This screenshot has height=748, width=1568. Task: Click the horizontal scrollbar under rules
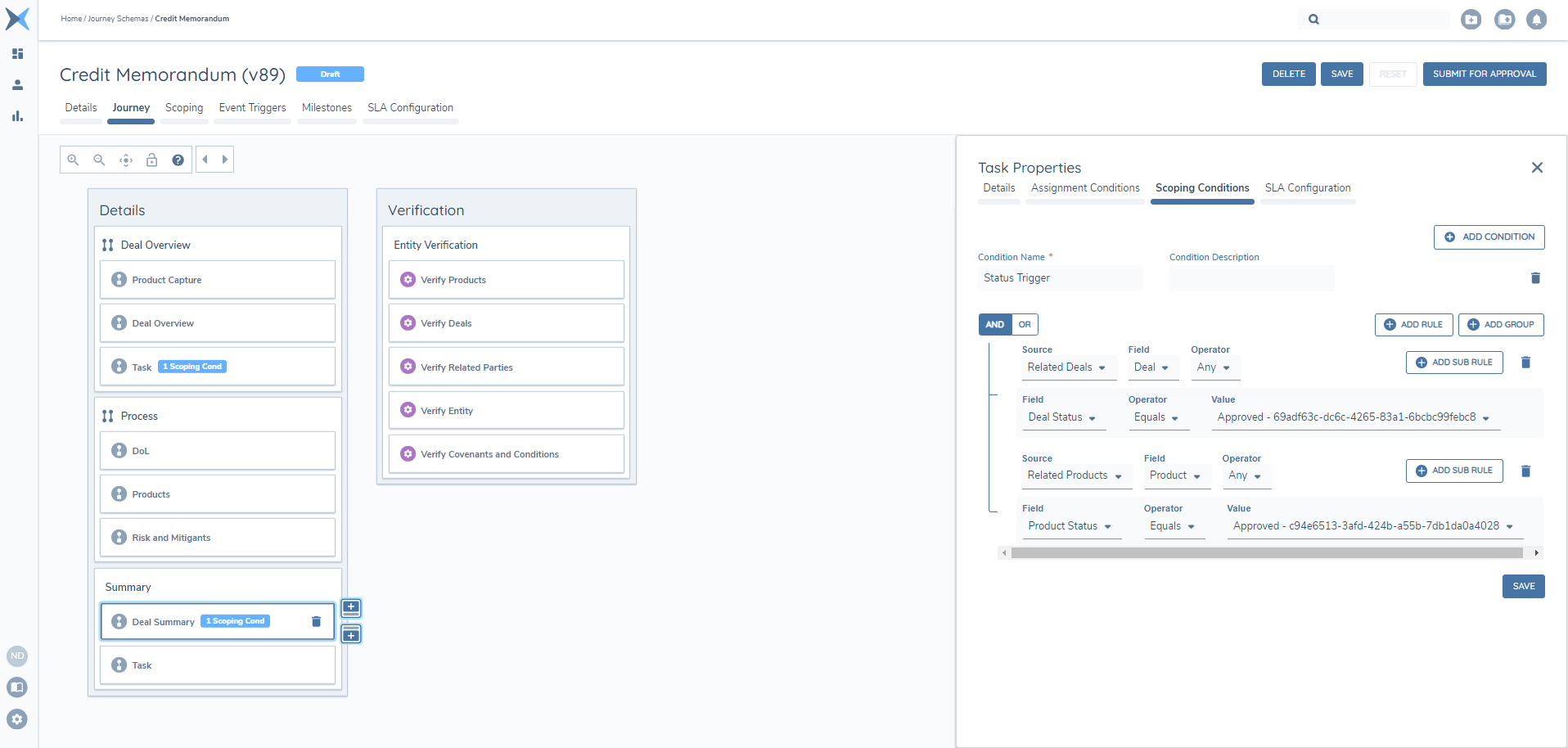click(x=1266, y=553)
